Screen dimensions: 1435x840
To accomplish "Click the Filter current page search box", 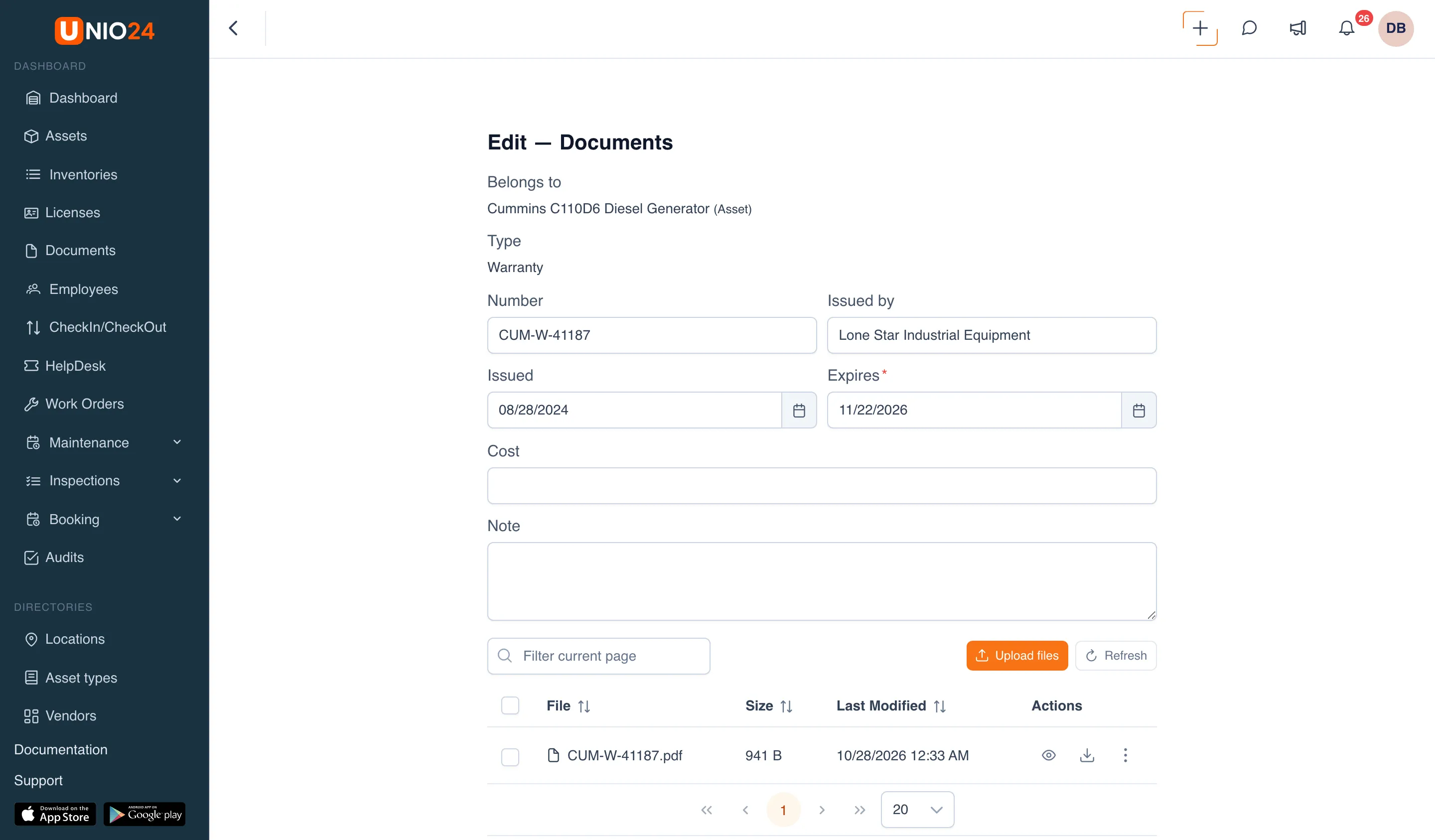I will click(x=598, y=656).
